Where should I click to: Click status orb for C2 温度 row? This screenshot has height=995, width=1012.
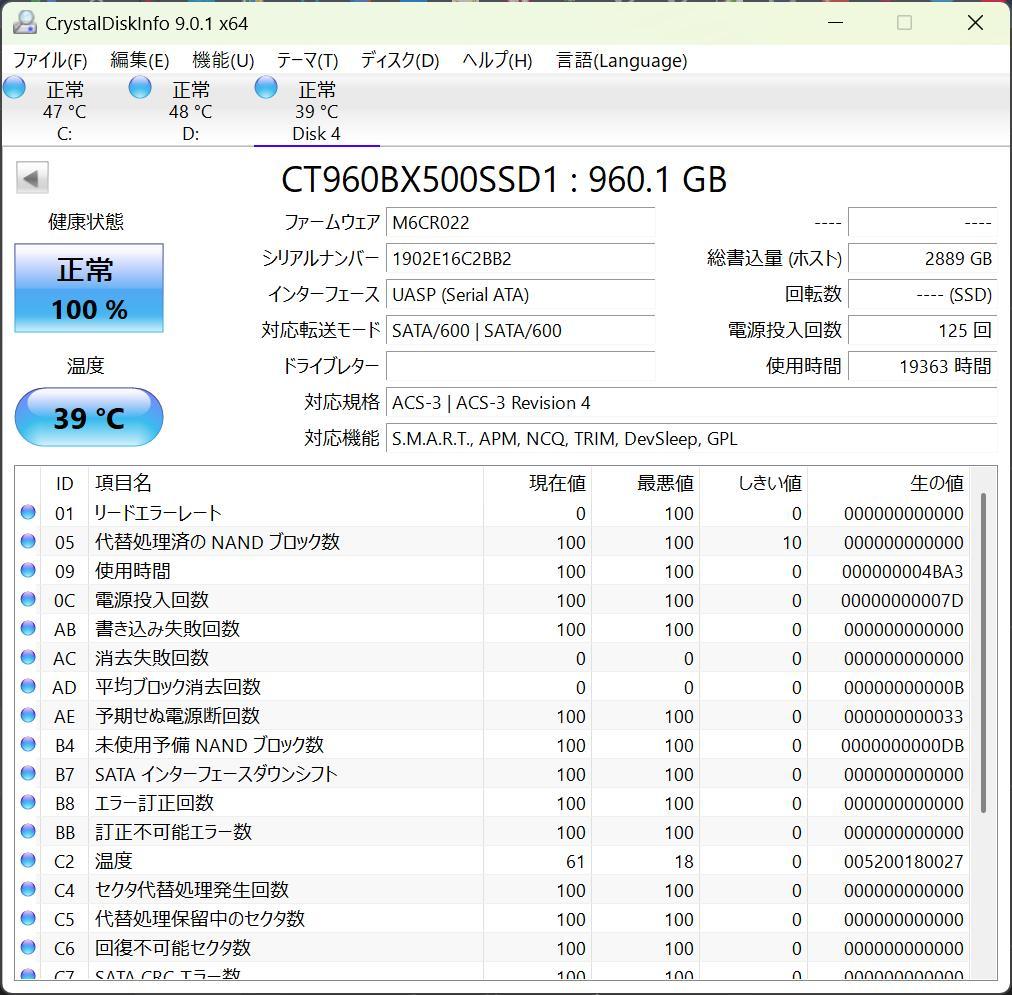[x=28, y=861]
